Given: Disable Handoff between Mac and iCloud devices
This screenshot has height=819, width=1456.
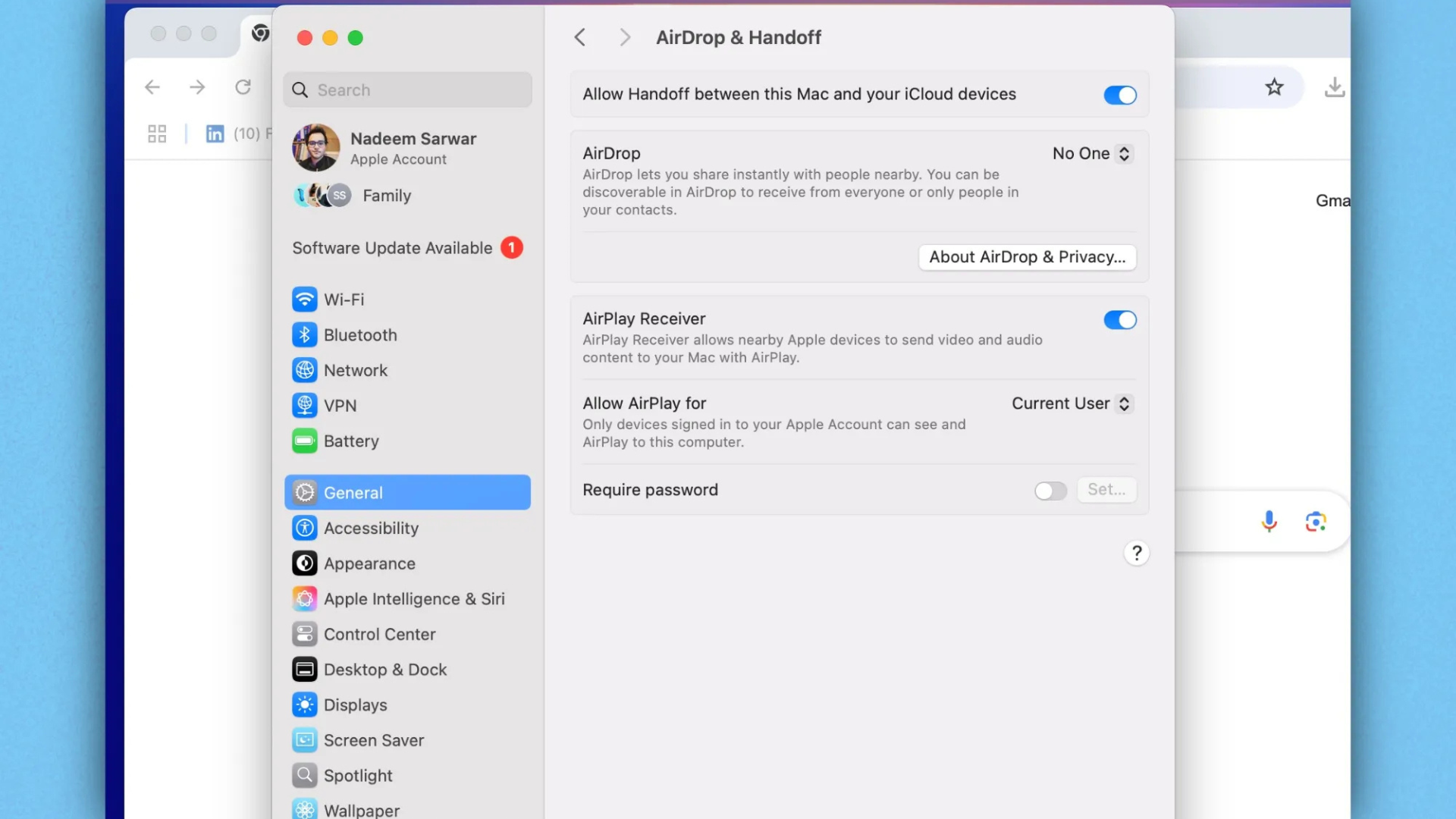Looking at the screenshot, I should coord(1120,95).
